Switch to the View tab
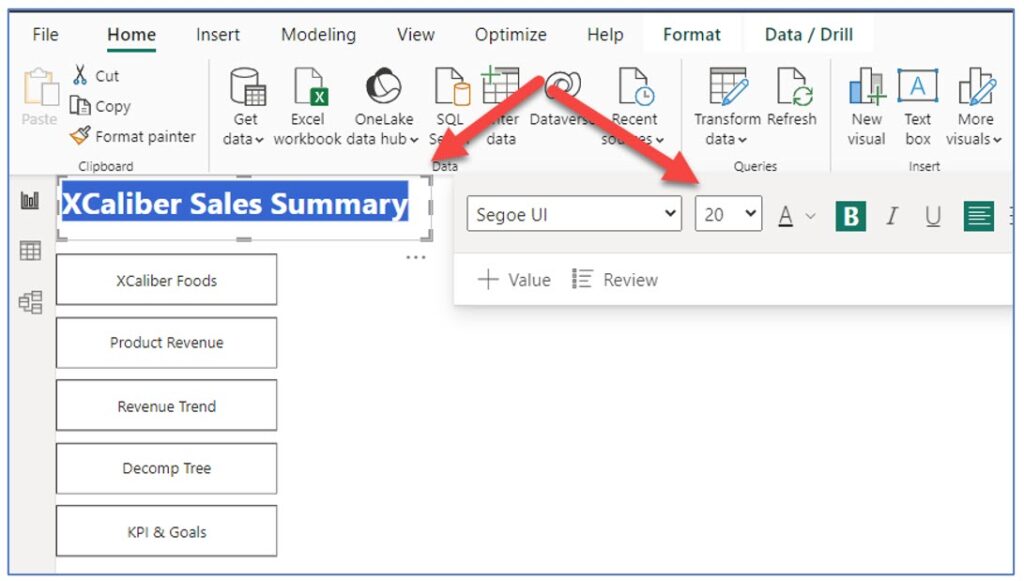 click(415, 35)
